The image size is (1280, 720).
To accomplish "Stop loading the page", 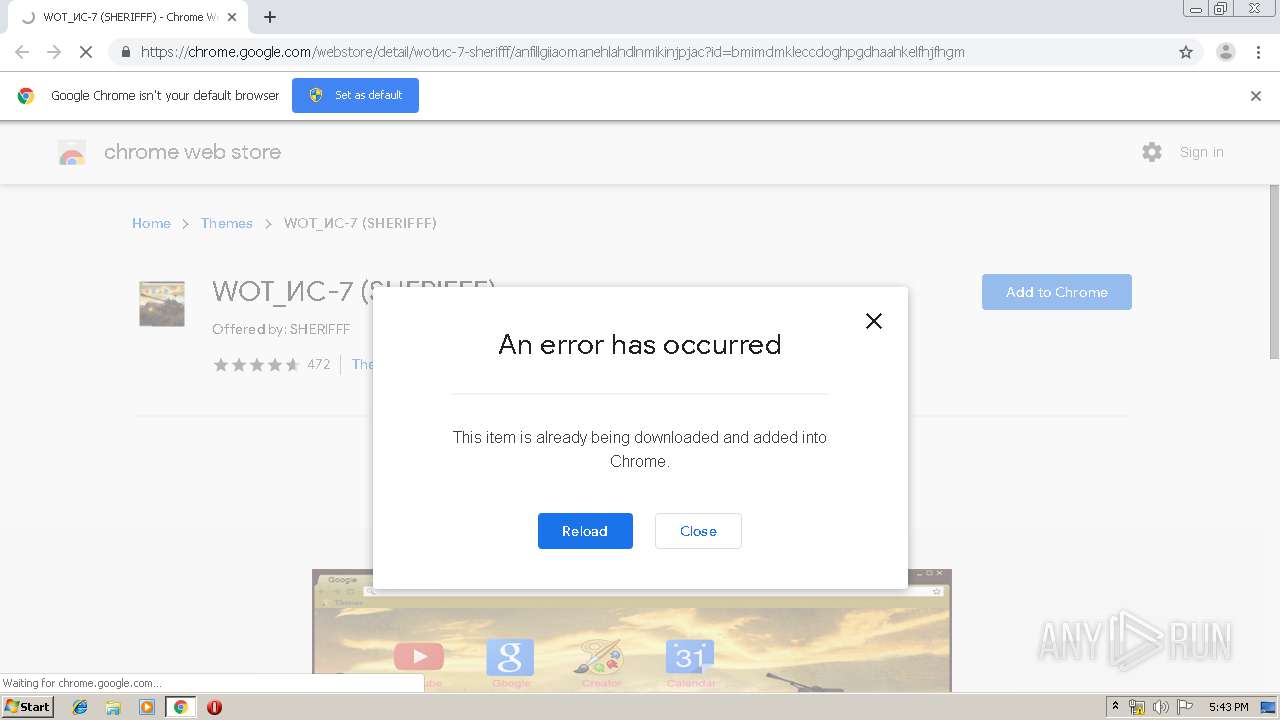I will point(86,52).
